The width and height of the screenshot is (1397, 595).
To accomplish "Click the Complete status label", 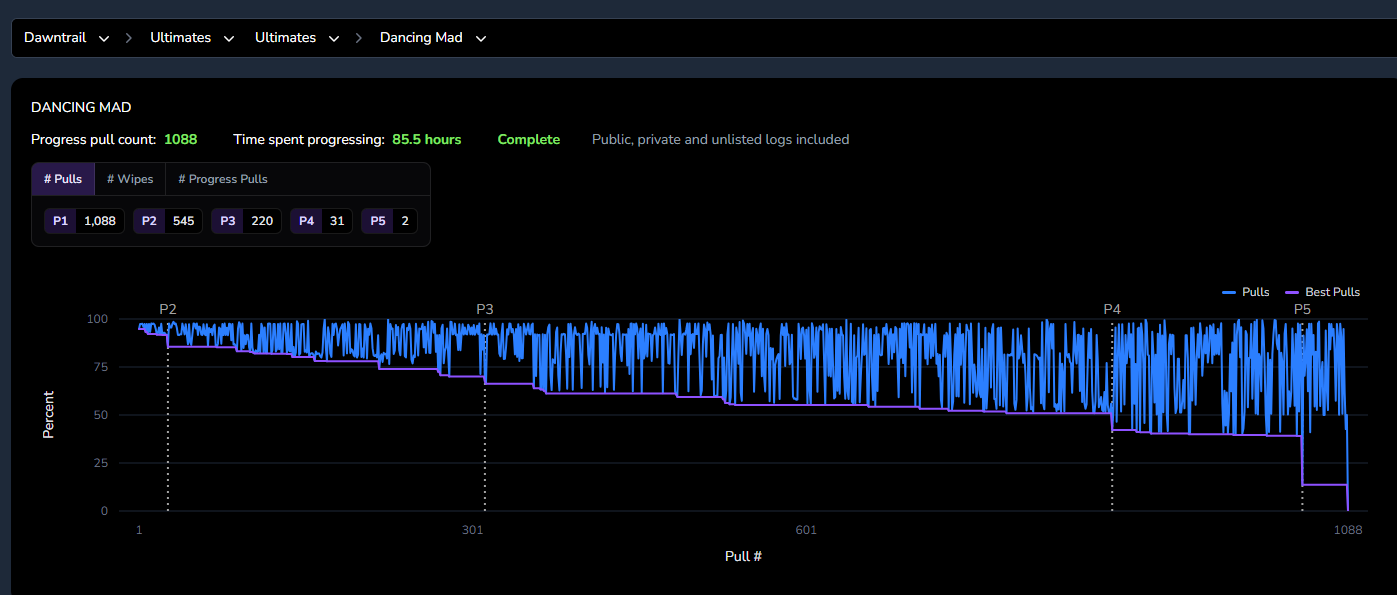I will tap(529, 139).
